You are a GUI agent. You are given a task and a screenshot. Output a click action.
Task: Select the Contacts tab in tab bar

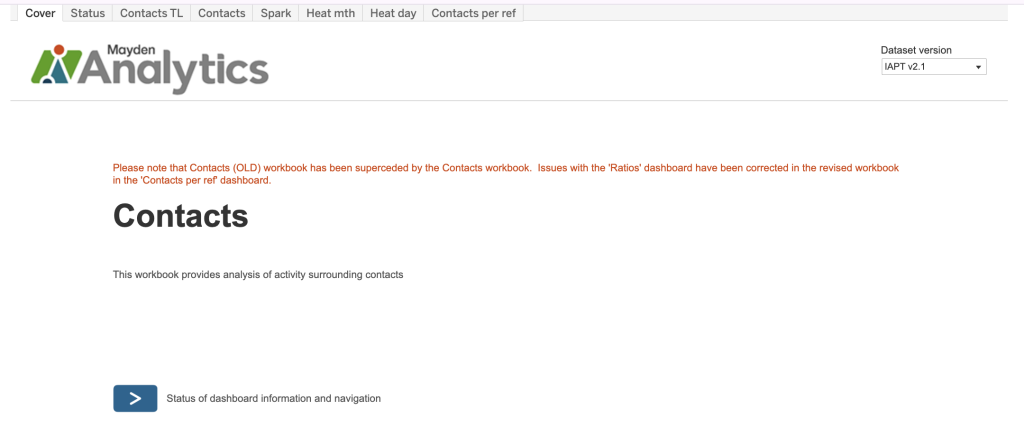[x=221, y=13]
